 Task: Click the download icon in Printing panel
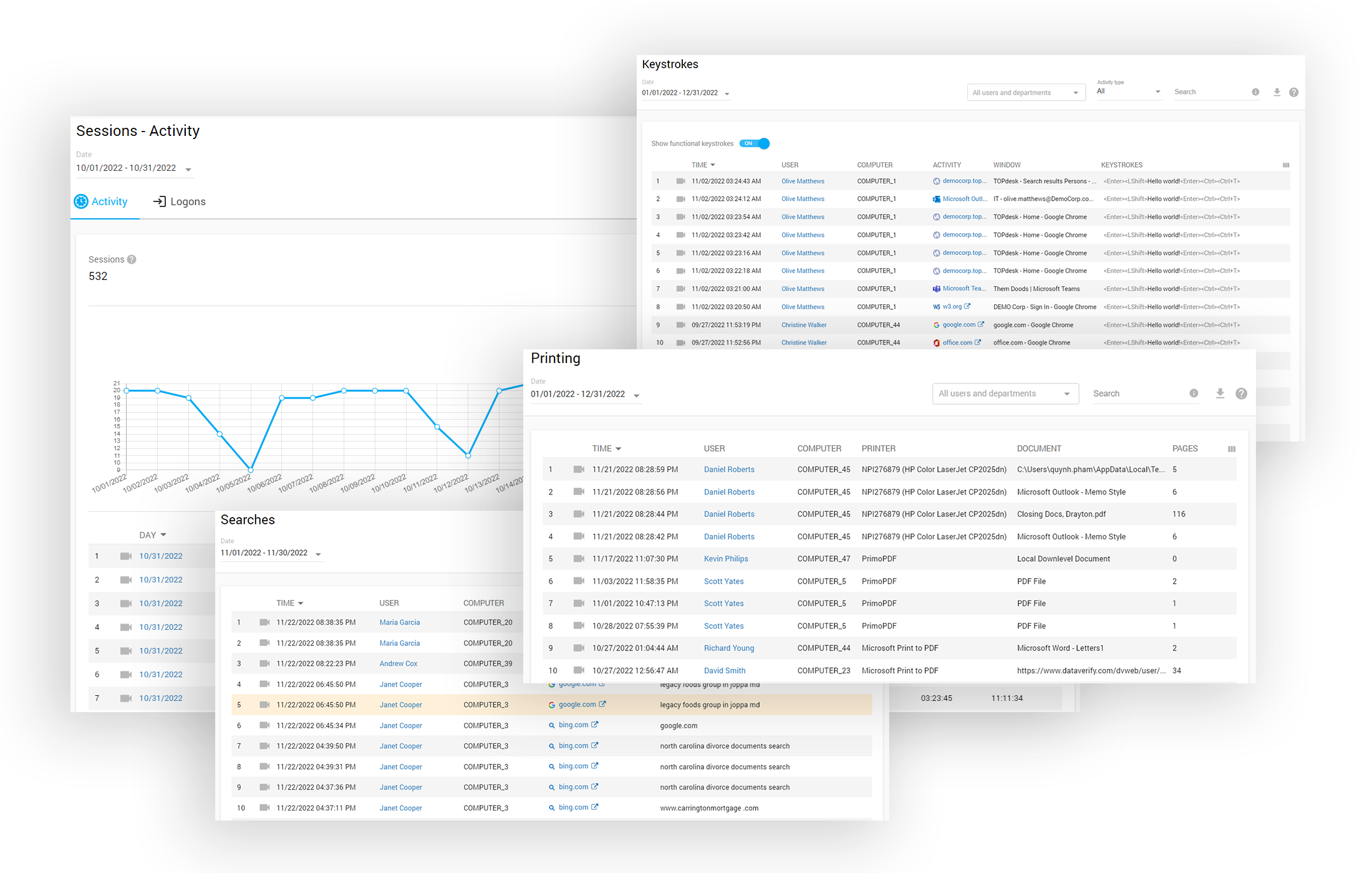1220,393
